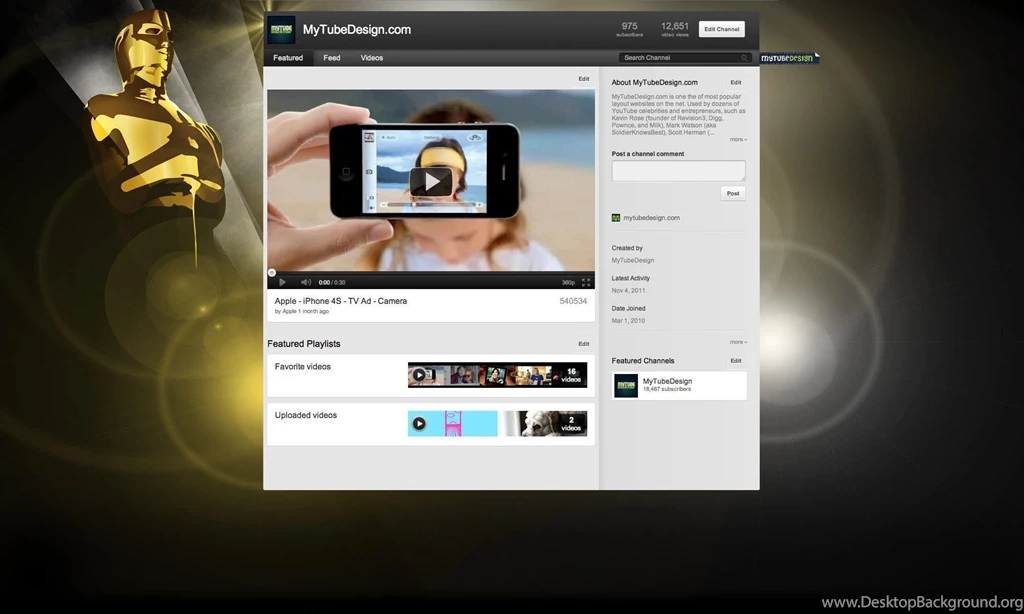Enter fullscreen mode on the video player
The height and width of the screenshot is (614, 1024).
coord(586,282)
